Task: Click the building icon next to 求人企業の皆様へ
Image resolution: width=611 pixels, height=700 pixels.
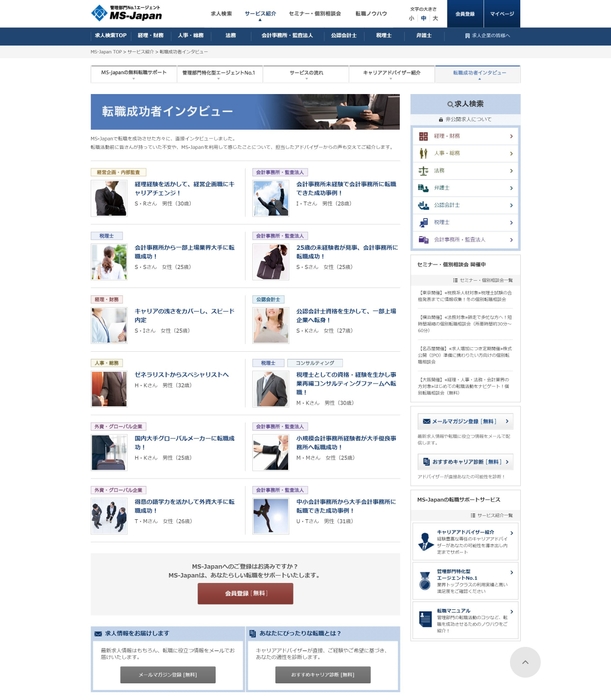Action: [467, 36]
